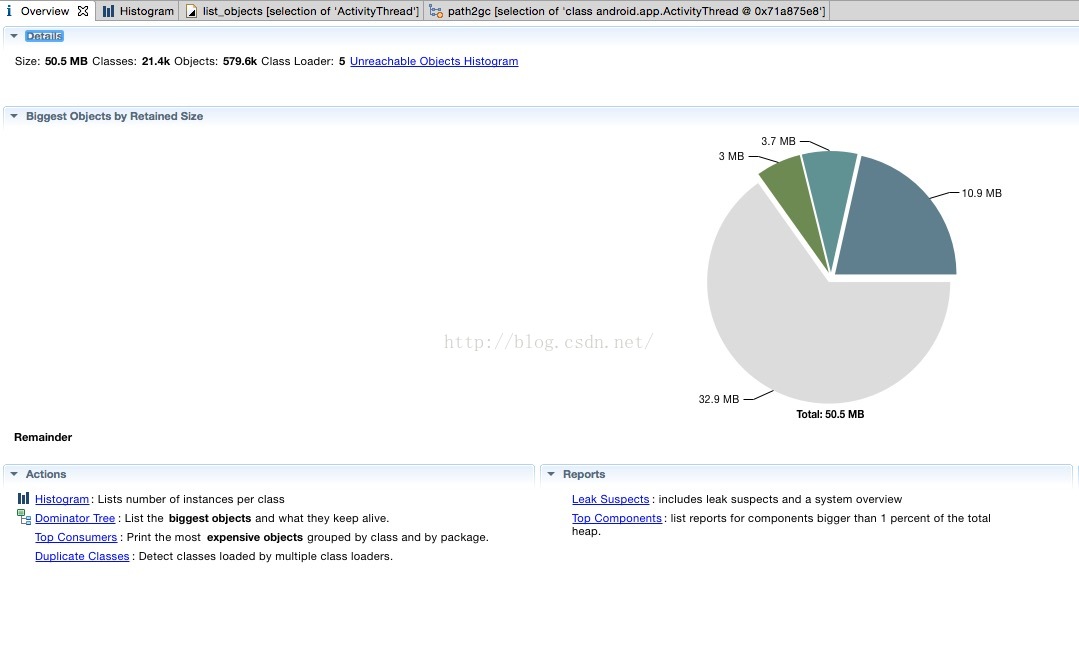Image resolution: width=1079 pixels, height=663 pixels.
Task: Click the Actions section title
Action: pyautogui.click(x=46, y=474)
